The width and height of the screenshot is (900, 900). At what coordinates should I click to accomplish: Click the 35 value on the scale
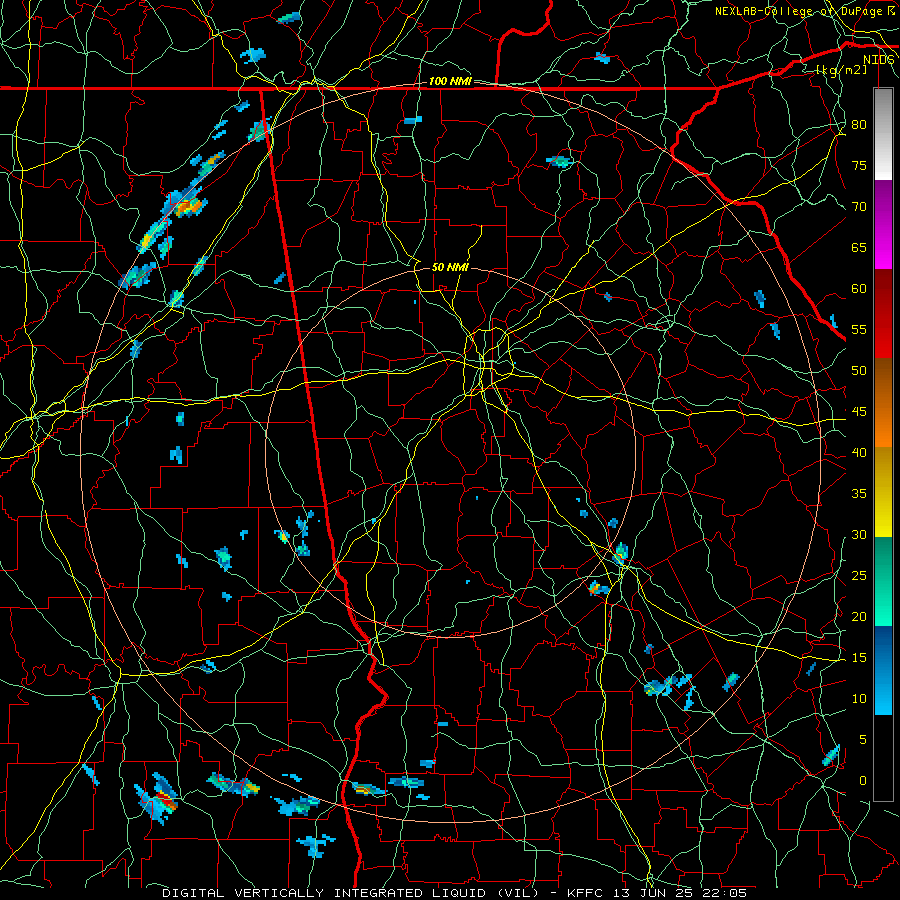(859, 494)
